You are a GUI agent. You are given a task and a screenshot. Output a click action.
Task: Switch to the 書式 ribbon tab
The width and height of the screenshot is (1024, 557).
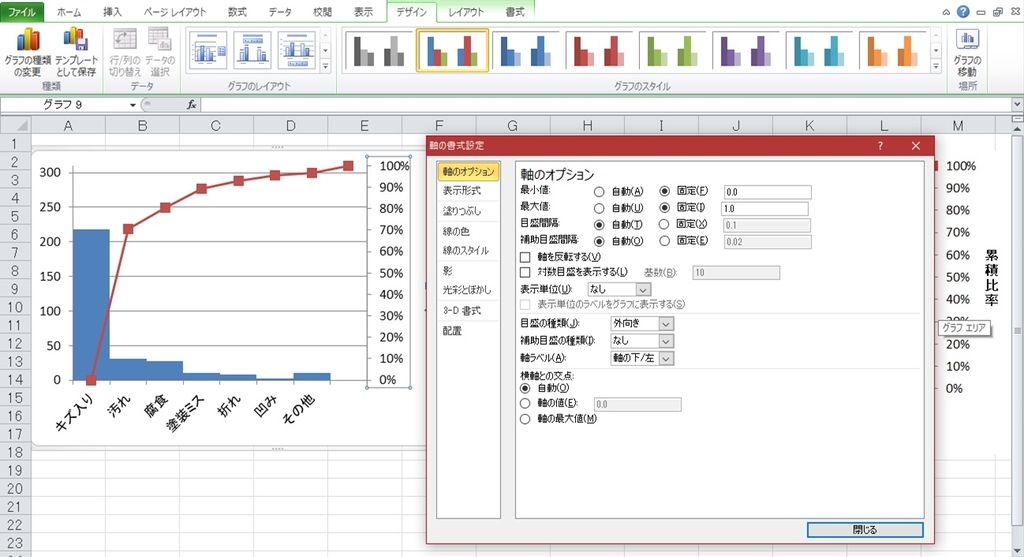(x=515, y=12)
